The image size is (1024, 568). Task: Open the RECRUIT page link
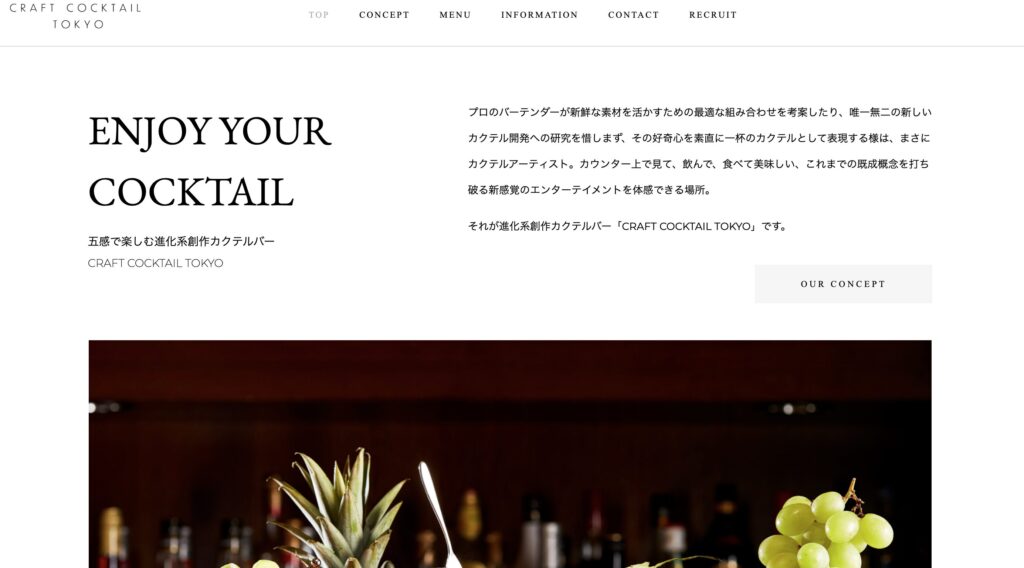[713, 14]
